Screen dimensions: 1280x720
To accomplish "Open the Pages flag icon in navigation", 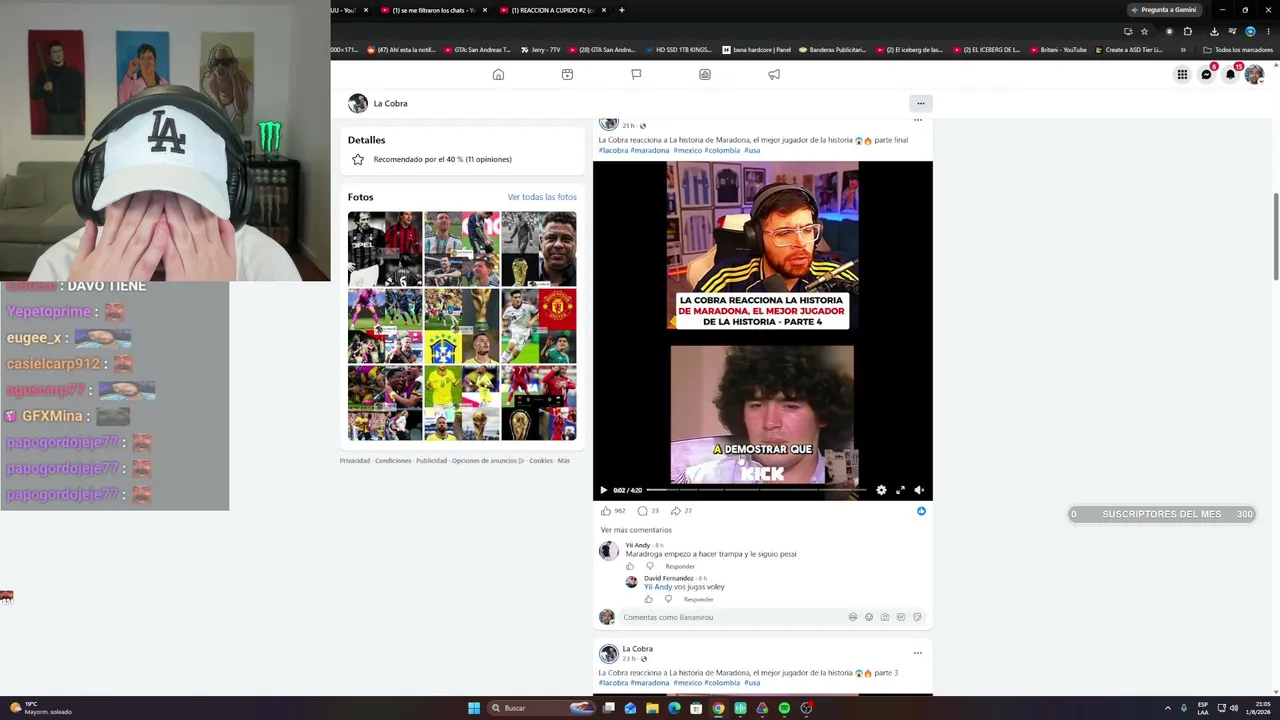I will [636, 74].
